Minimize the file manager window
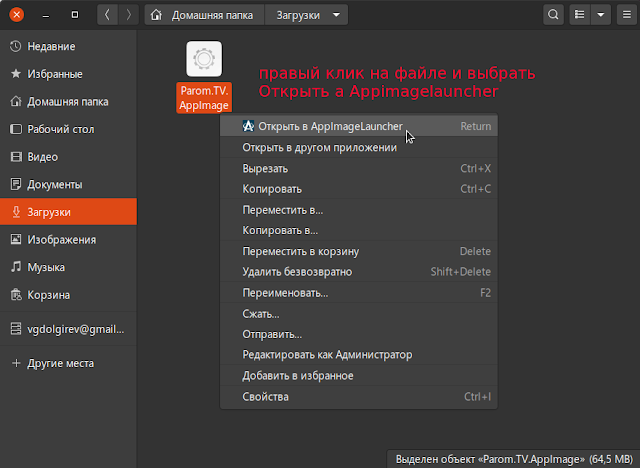This screenshot has height=468, width=640. [x=46, y=15]
